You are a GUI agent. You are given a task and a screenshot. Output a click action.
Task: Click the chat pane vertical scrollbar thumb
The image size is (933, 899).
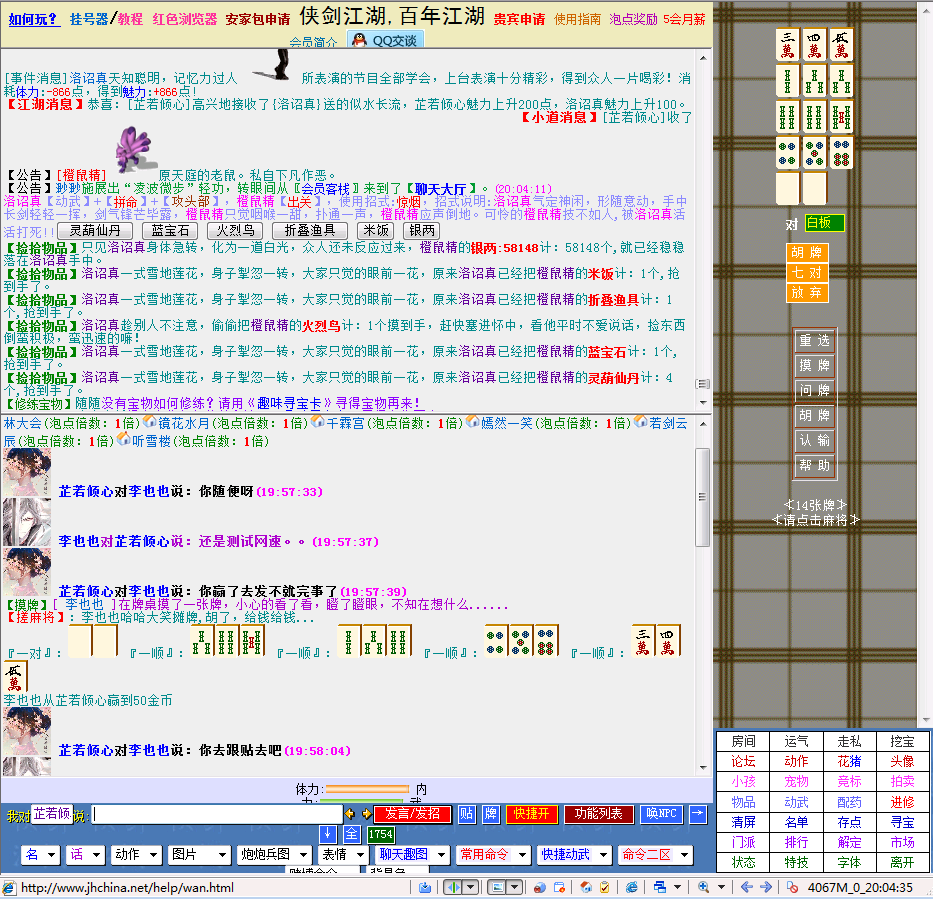(702, 497)
